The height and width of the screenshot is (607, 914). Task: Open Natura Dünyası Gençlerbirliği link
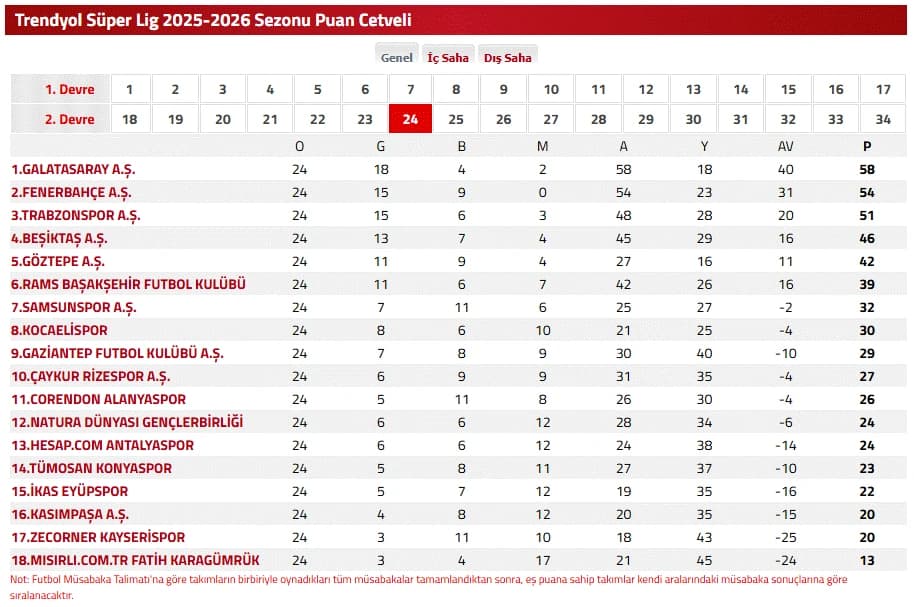click(x=127, y=422)
